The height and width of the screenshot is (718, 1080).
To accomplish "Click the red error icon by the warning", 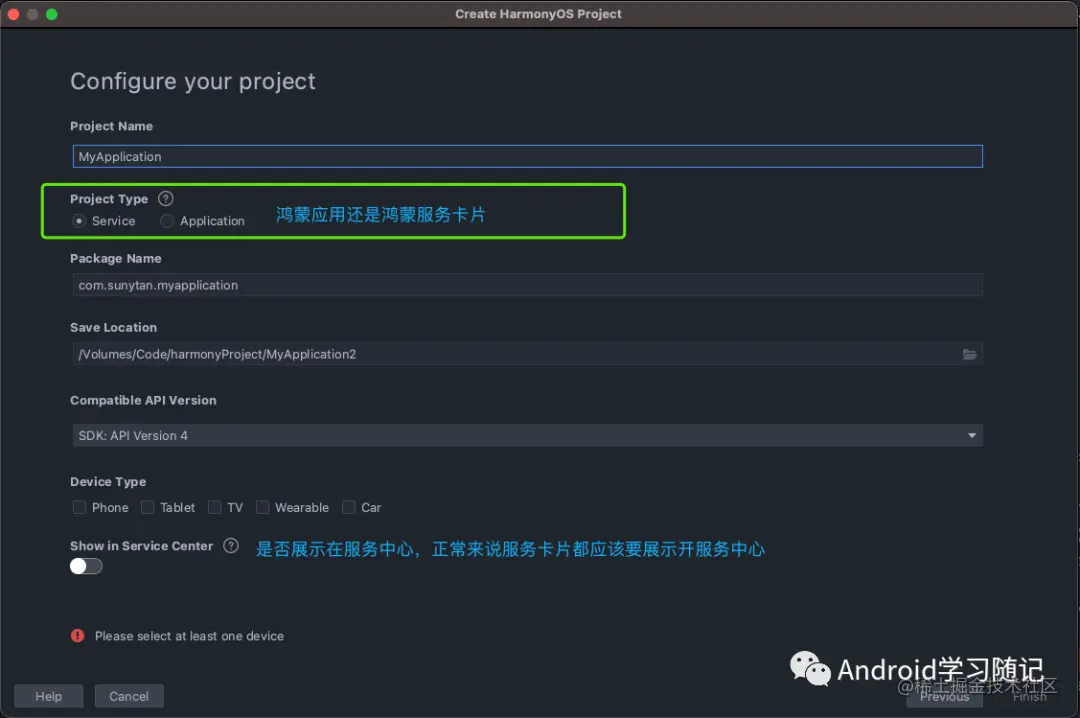I will tap(77, 635).
